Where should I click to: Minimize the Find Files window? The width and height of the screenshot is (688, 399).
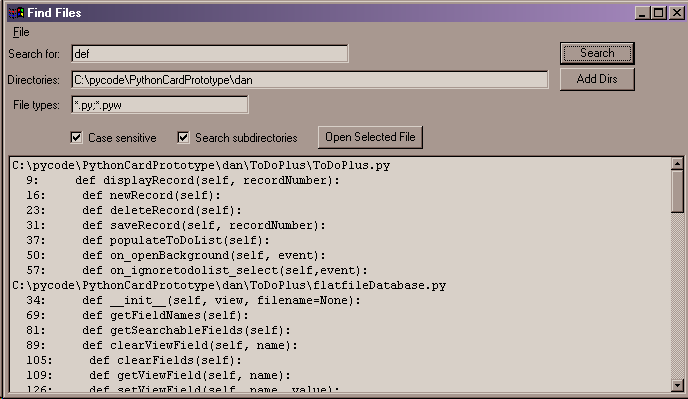tap(642, 13)
